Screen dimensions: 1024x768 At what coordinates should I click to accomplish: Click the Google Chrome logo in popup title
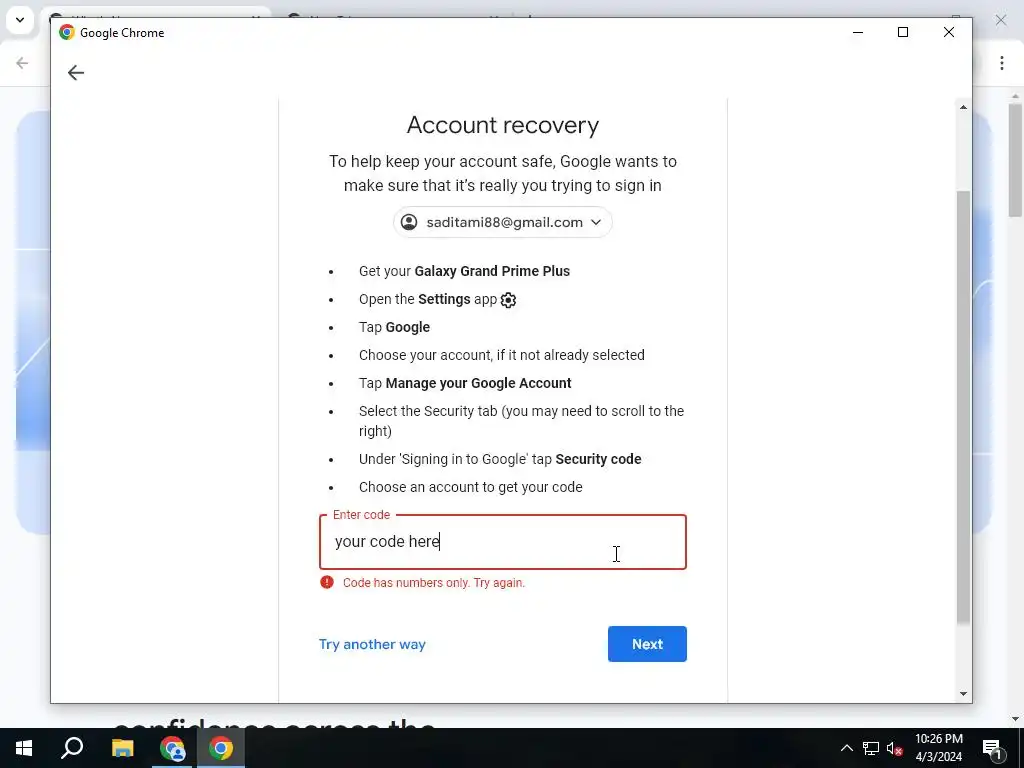[67, 32]
